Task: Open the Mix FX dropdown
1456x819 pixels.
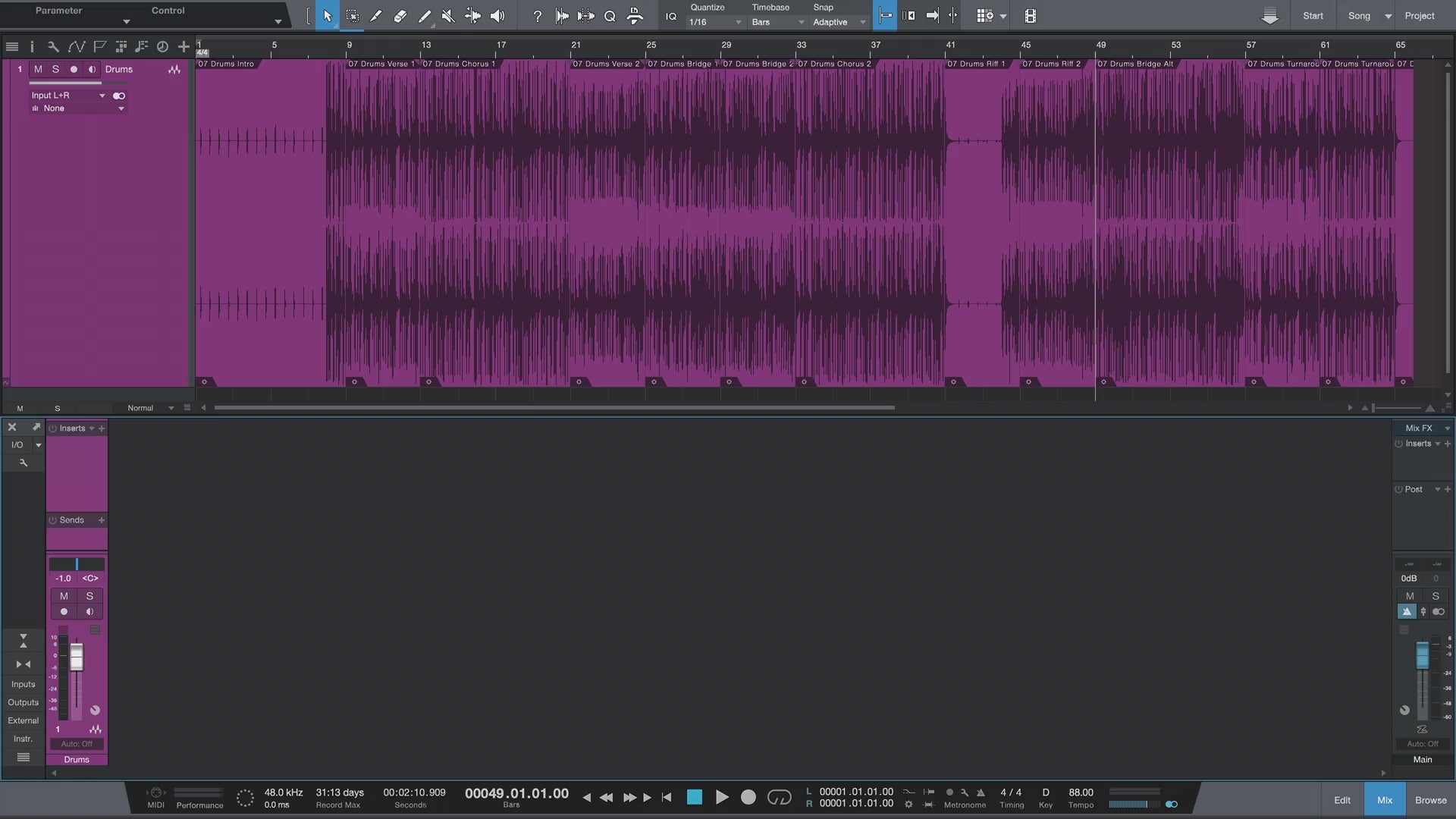Action: [1423, 428]
